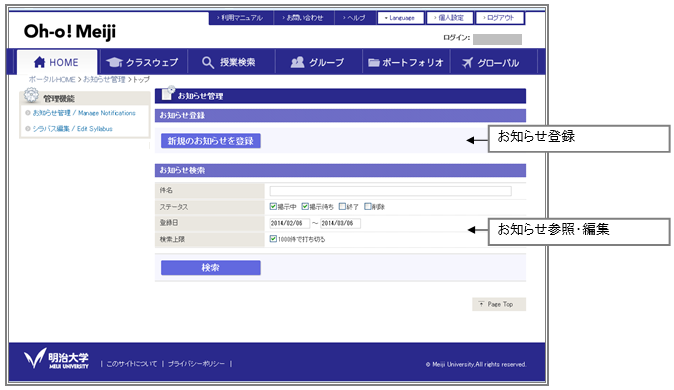This screenshot has width=674, height=390.
Task: Focus the 件名 text field
Action: tap(390, 191)
